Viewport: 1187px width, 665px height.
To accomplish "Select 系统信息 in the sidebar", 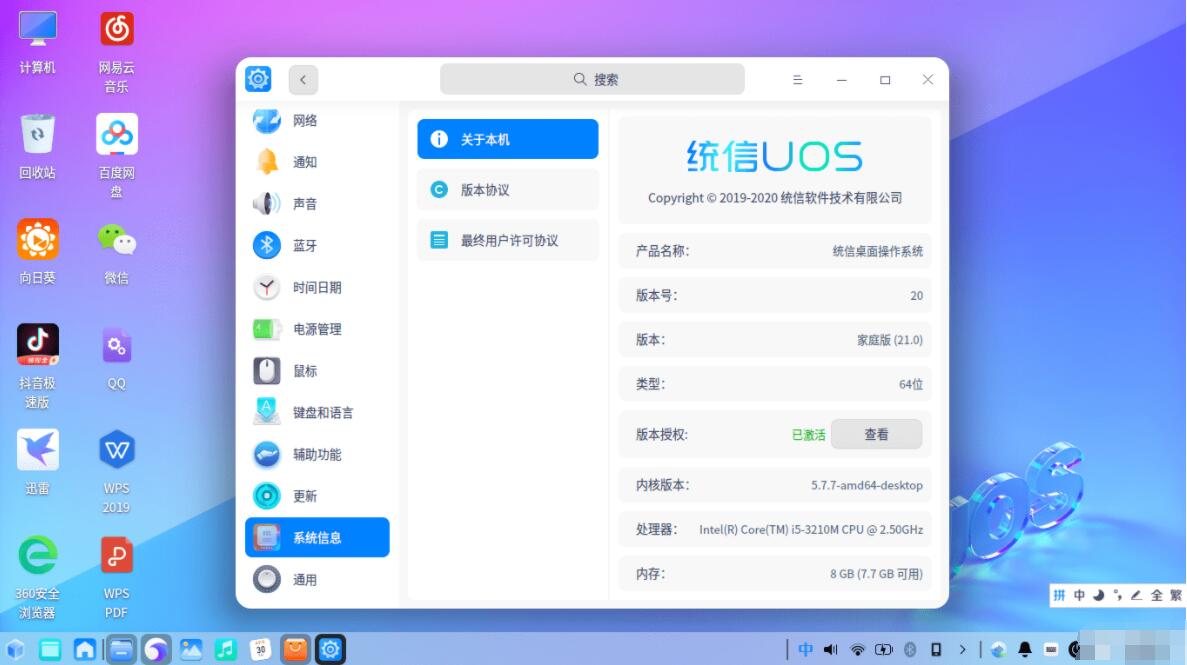I will 317,538.
